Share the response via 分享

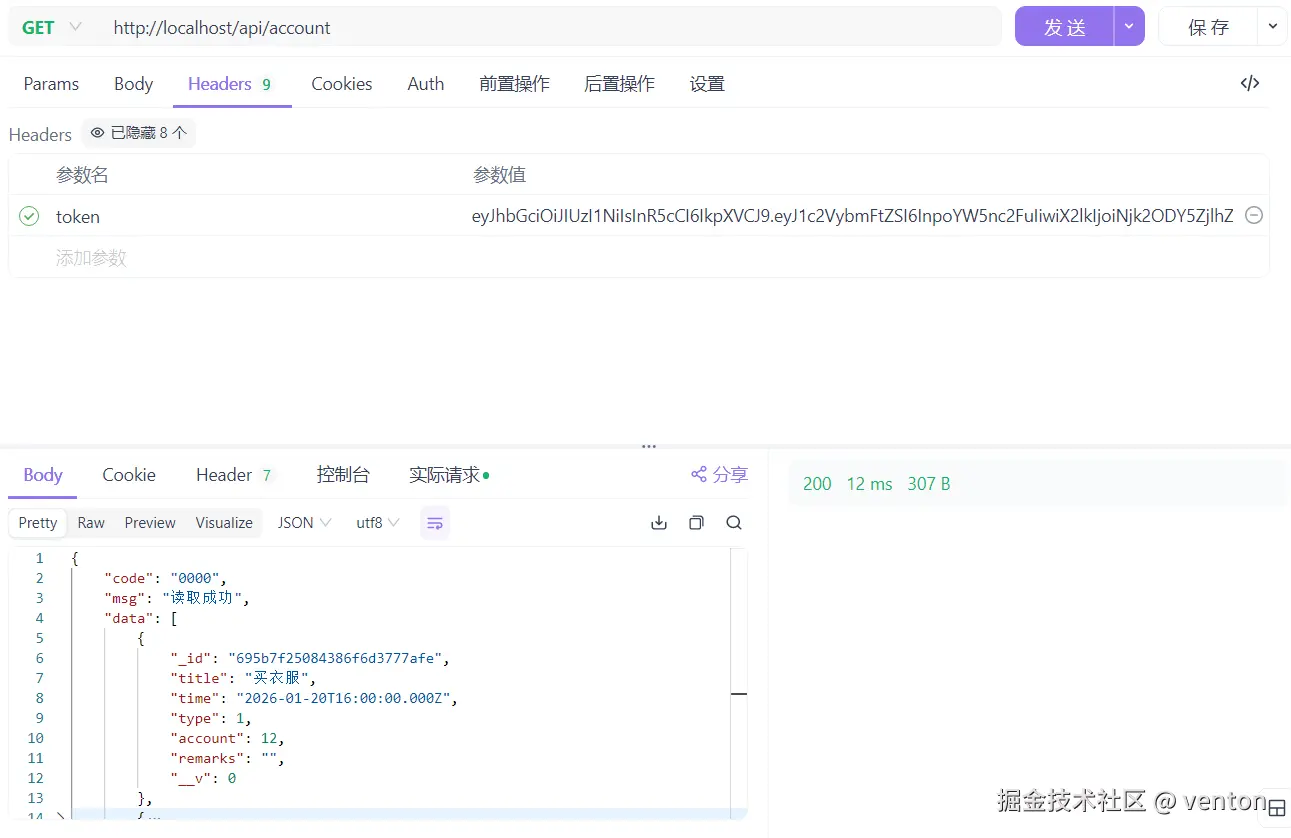click(720, 475)
